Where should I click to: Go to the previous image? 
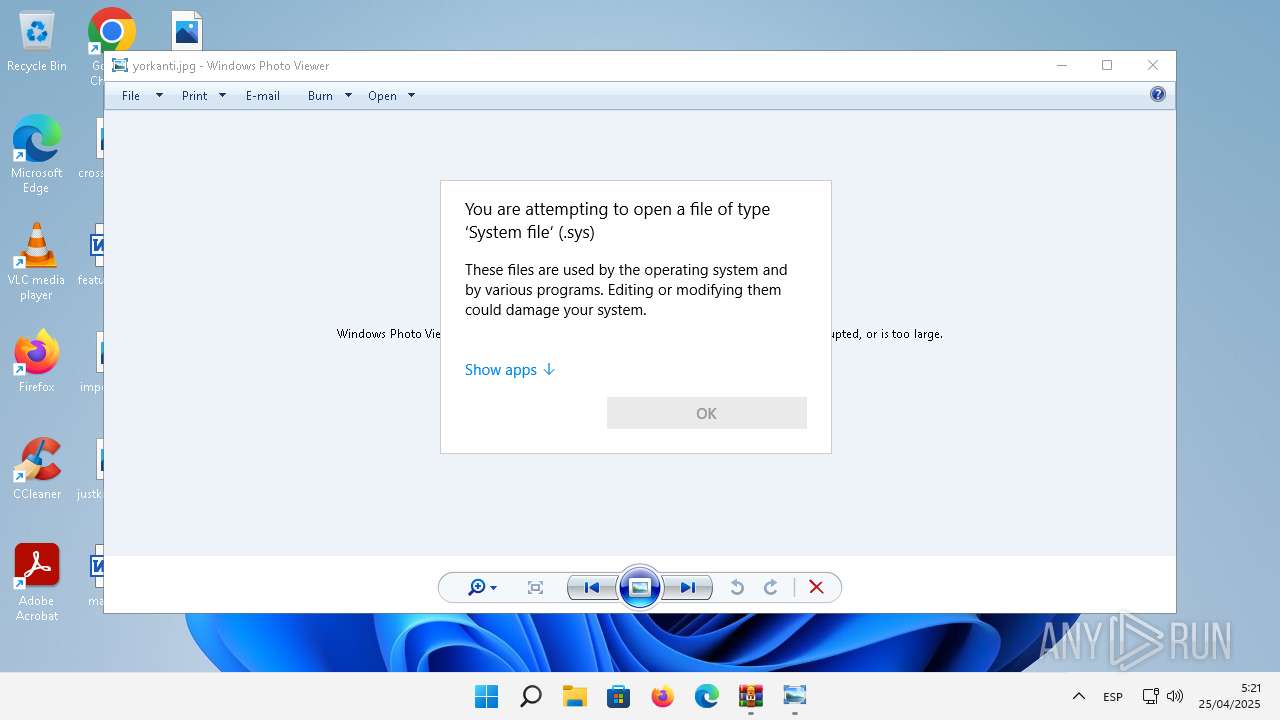tap(592, 588)
